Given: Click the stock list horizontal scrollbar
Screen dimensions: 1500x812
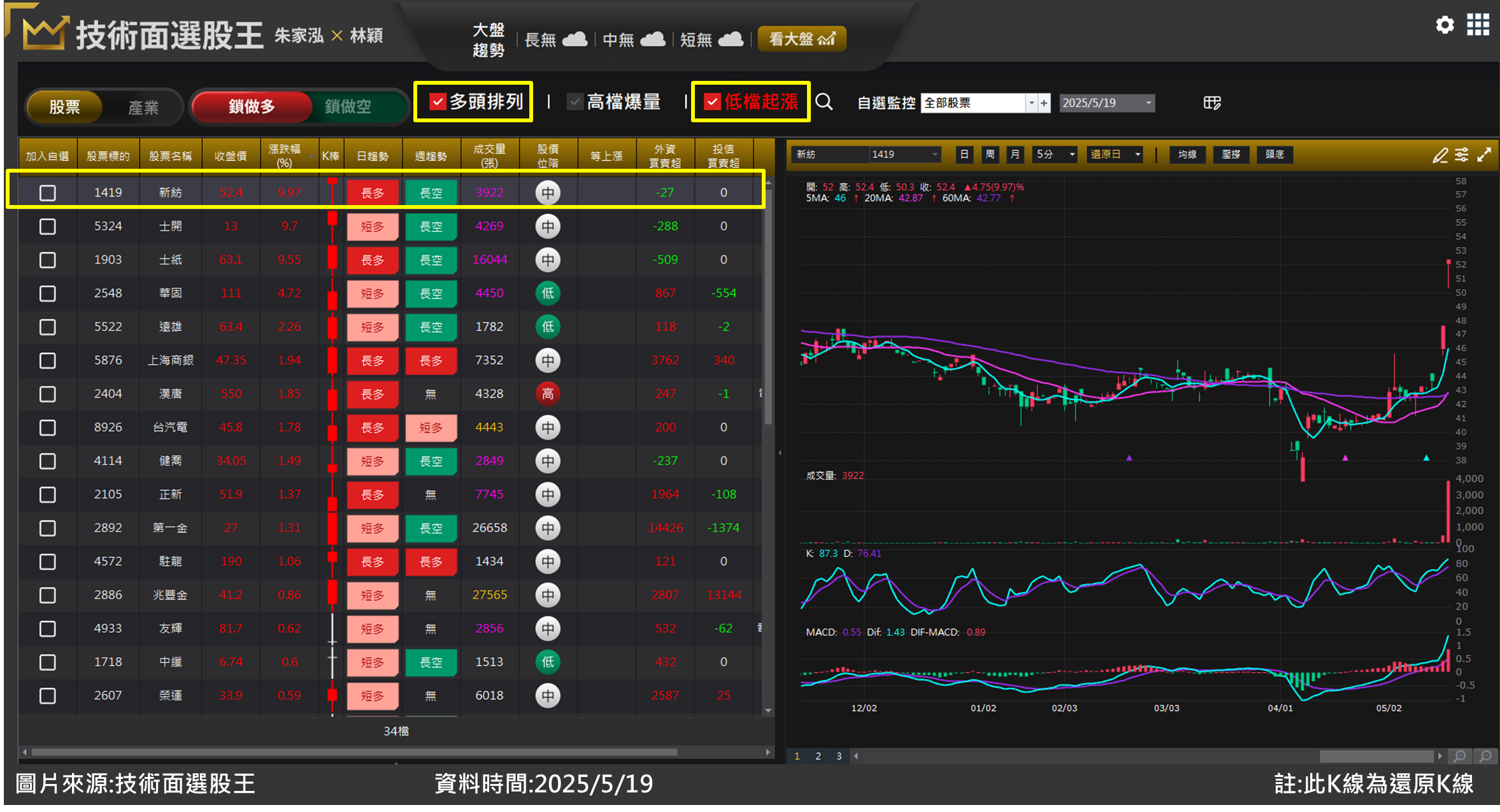Looking at the screenshot, I should [354, 752].
